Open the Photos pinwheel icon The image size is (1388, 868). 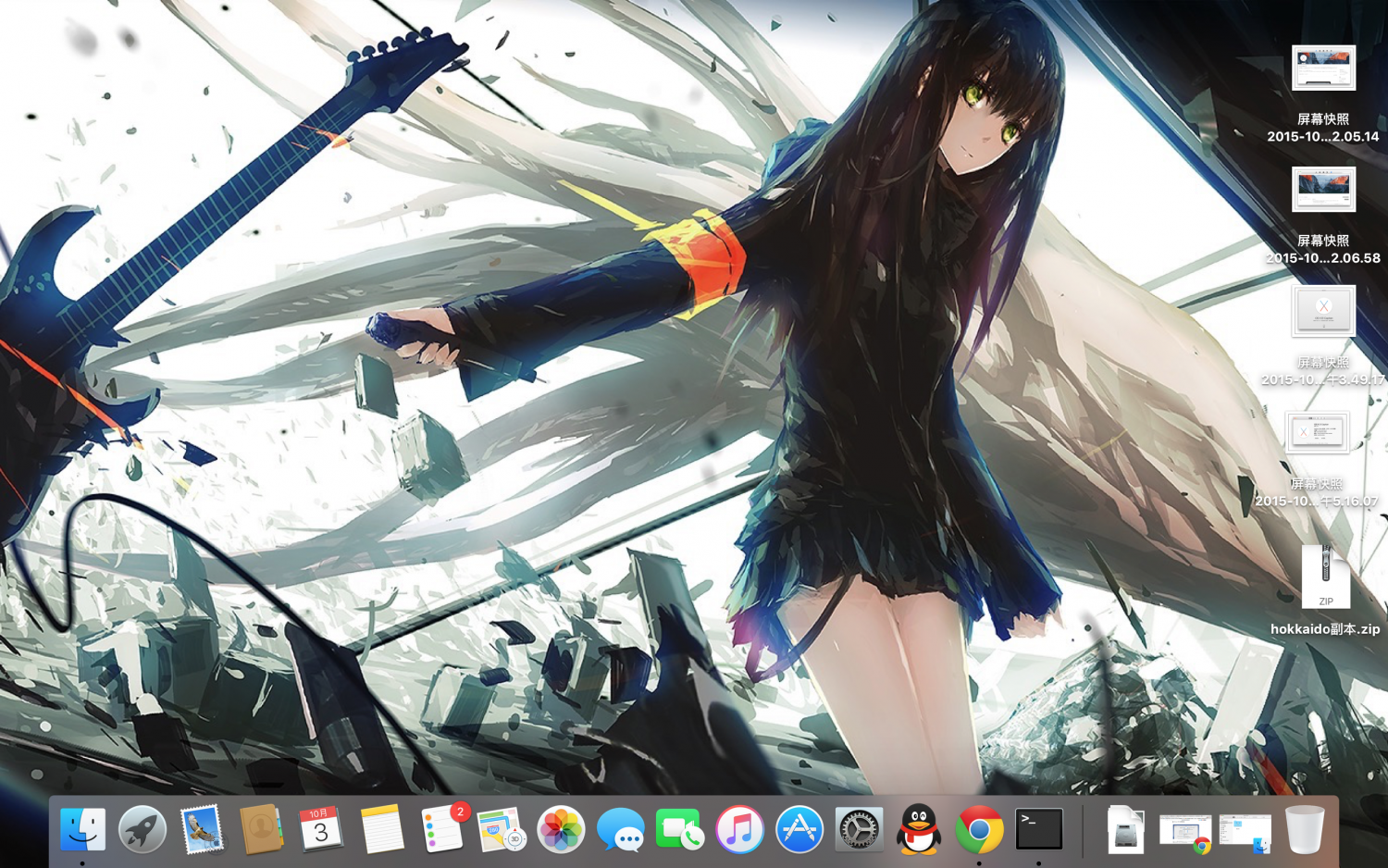click(561, 829)
